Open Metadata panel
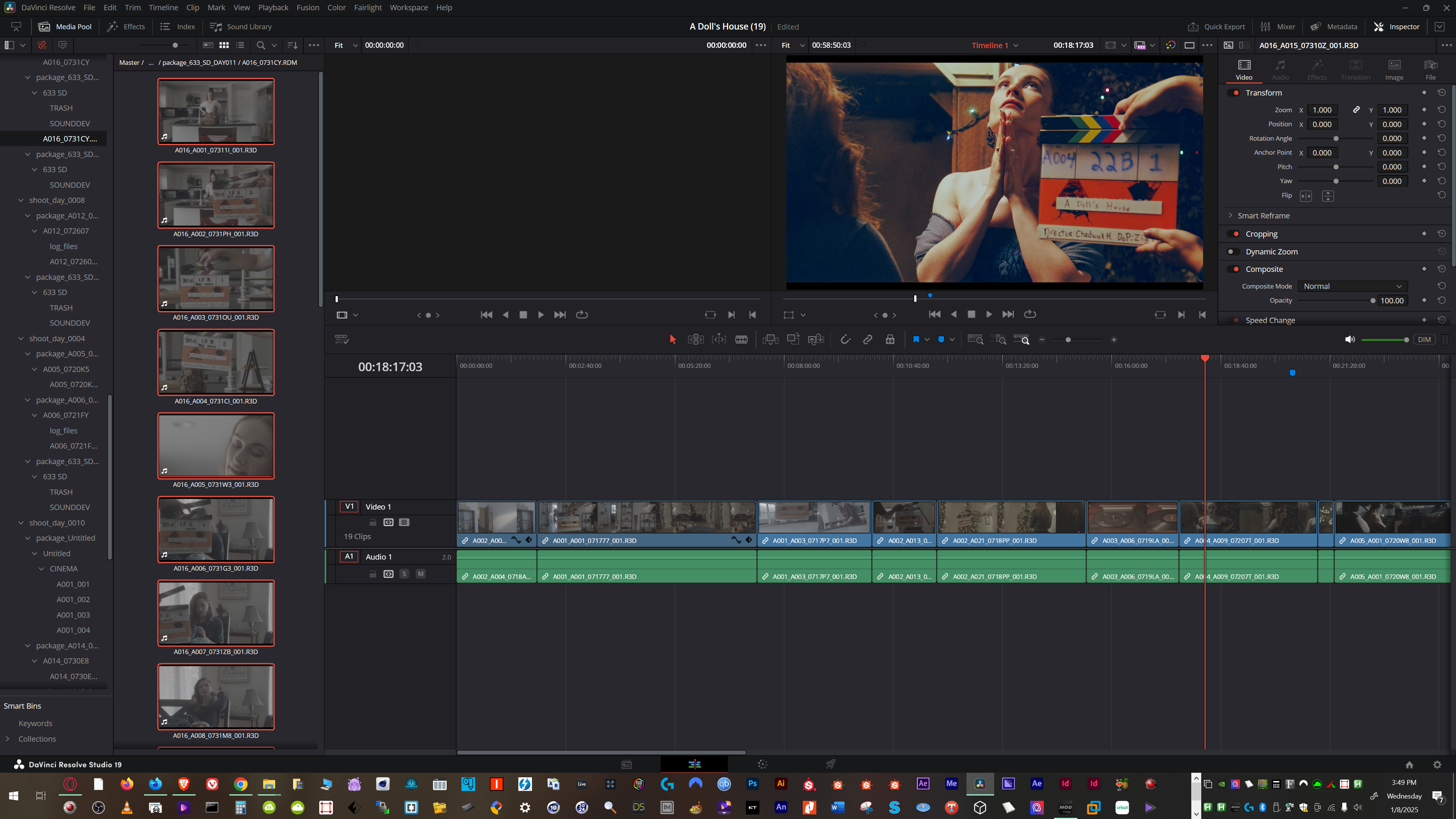This screenshot has width=1456, height=819. coord(1334,27)
